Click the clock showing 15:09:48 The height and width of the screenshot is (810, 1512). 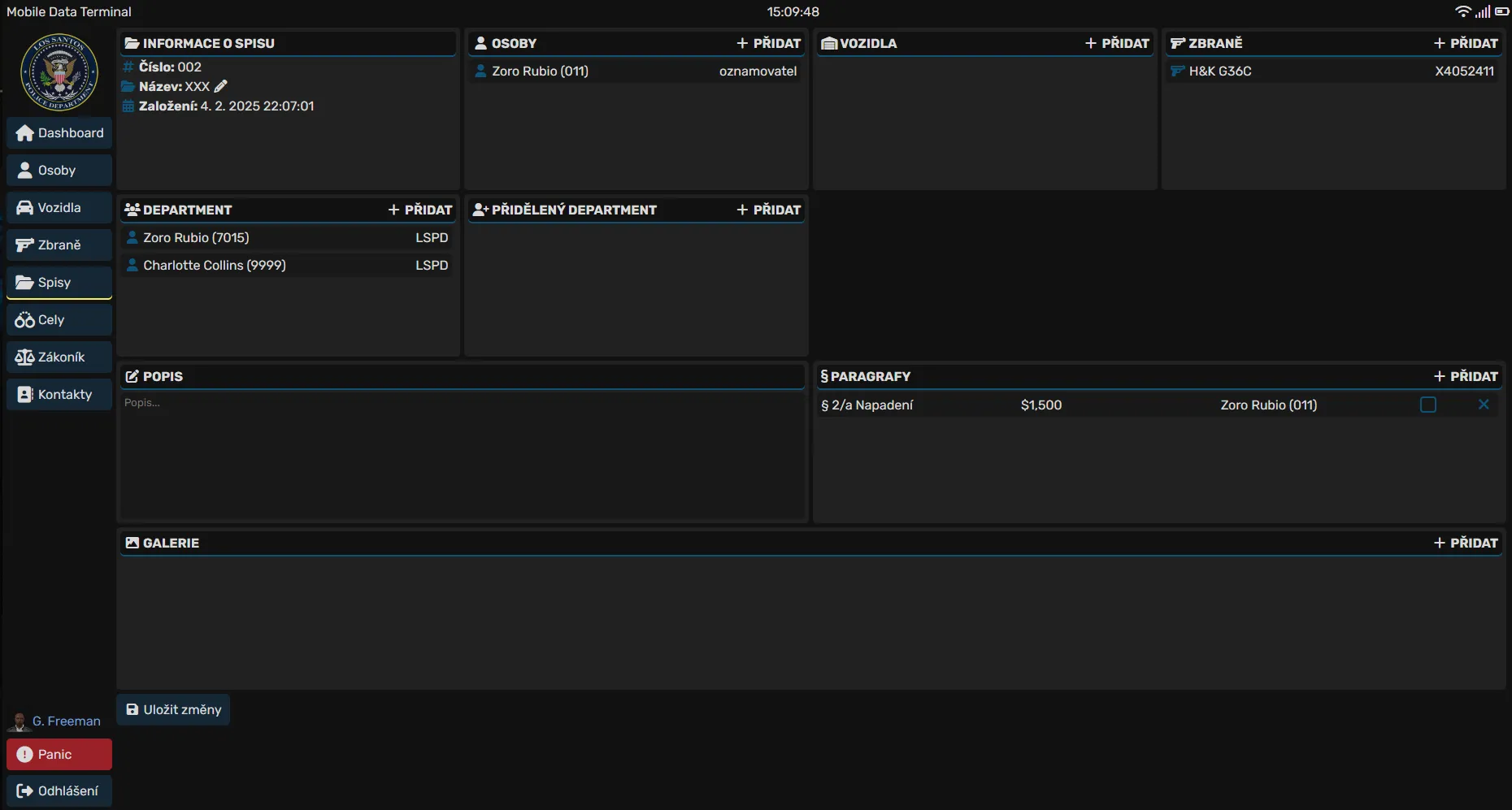(793, 11)
